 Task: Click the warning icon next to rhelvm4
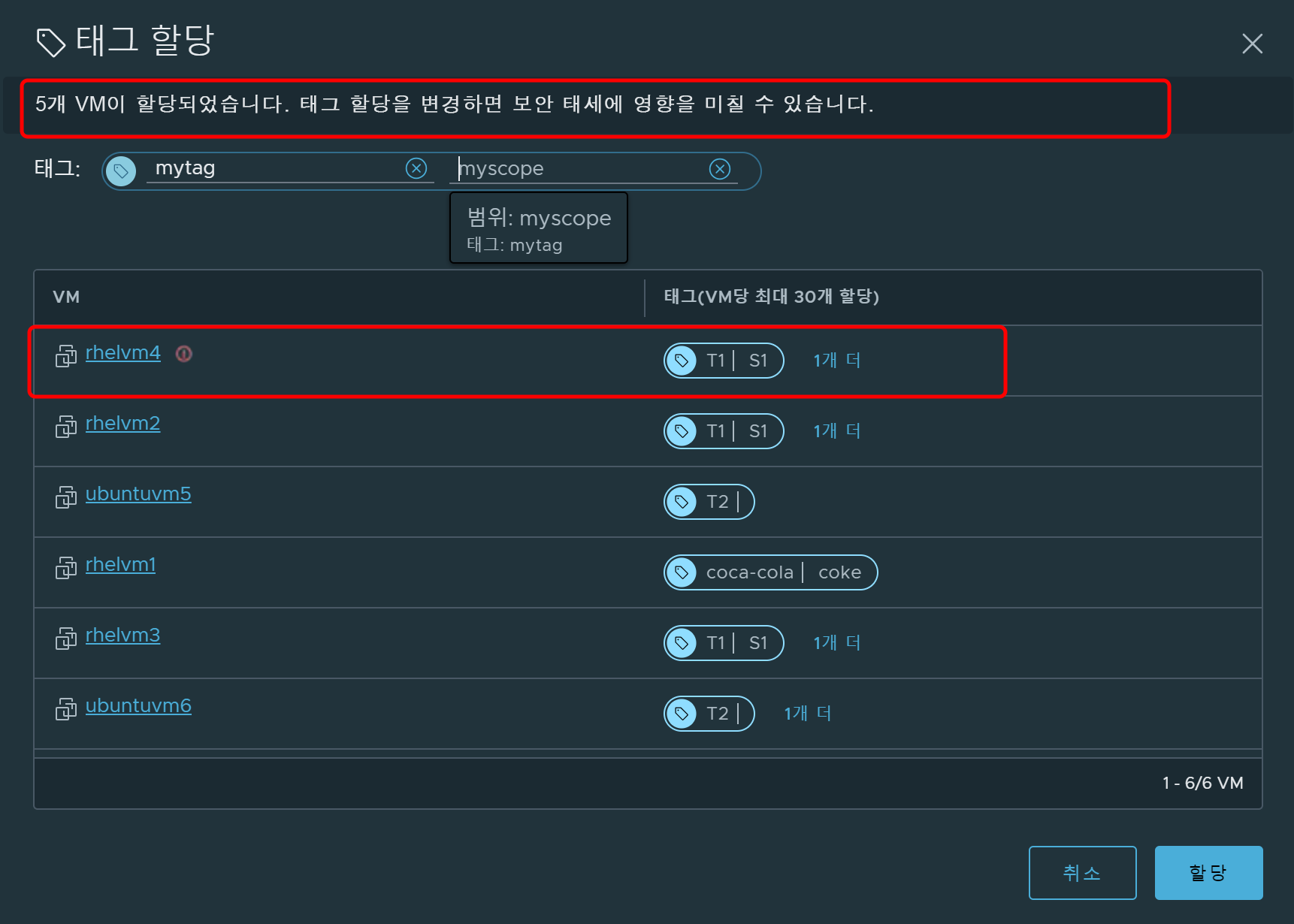tap(184, 353)
